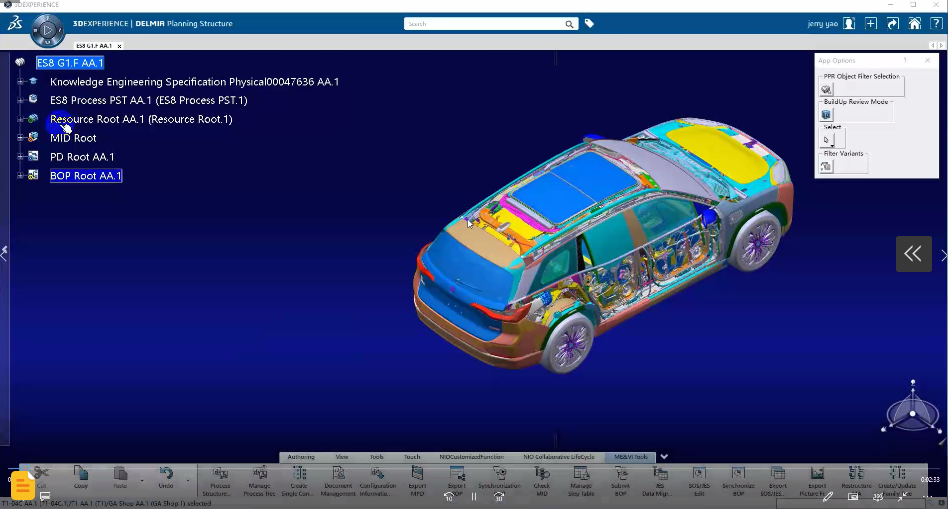948x509 pixels.
Task: Click the search magnifier icon
Action: click(x=569, y=24)
